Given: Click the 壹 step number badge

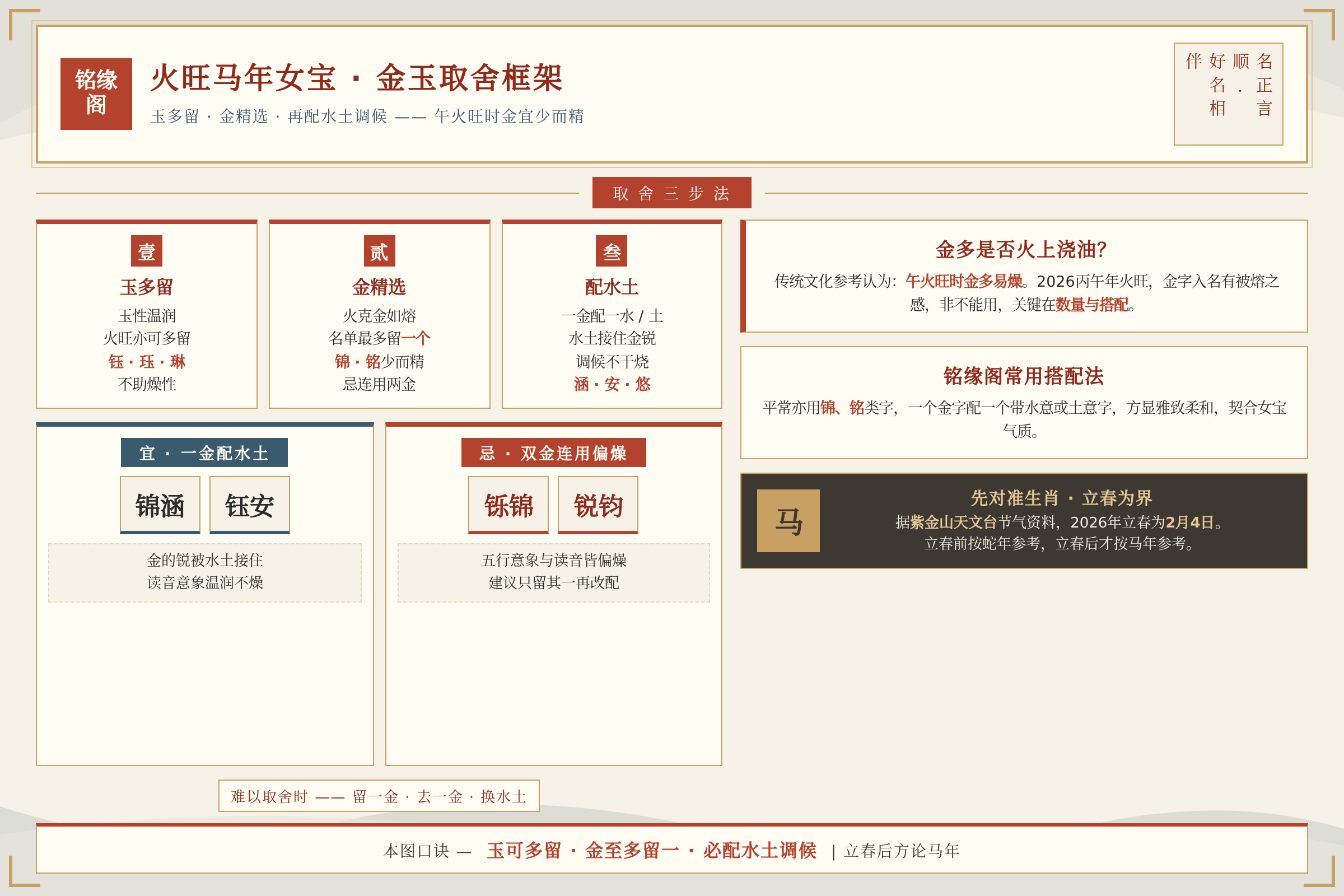Looking at the screenshot, I should point(146,251).
